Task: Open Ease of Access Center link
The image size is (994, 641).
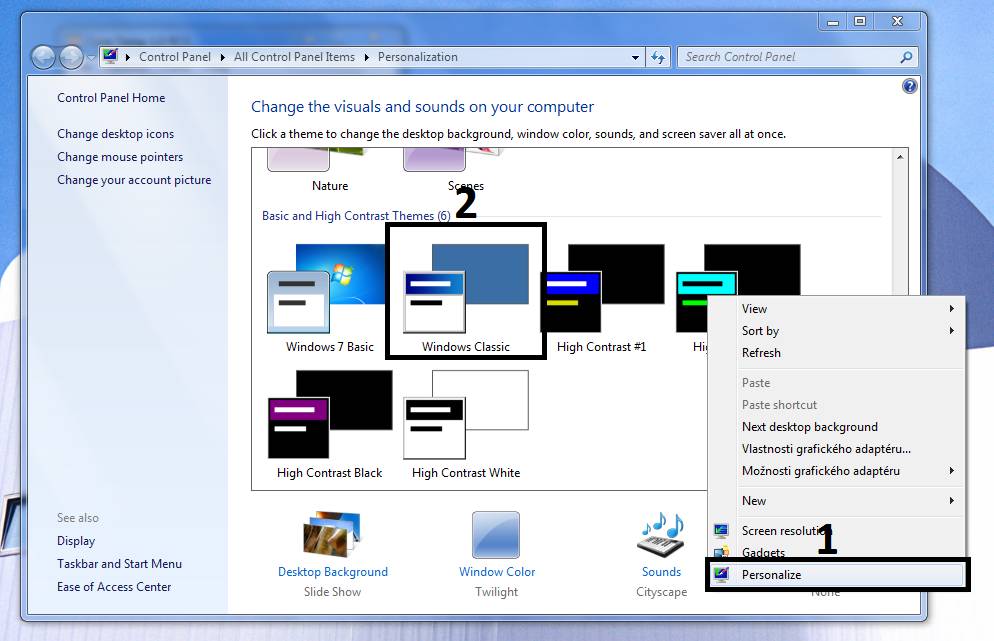Action: [114, 587]
